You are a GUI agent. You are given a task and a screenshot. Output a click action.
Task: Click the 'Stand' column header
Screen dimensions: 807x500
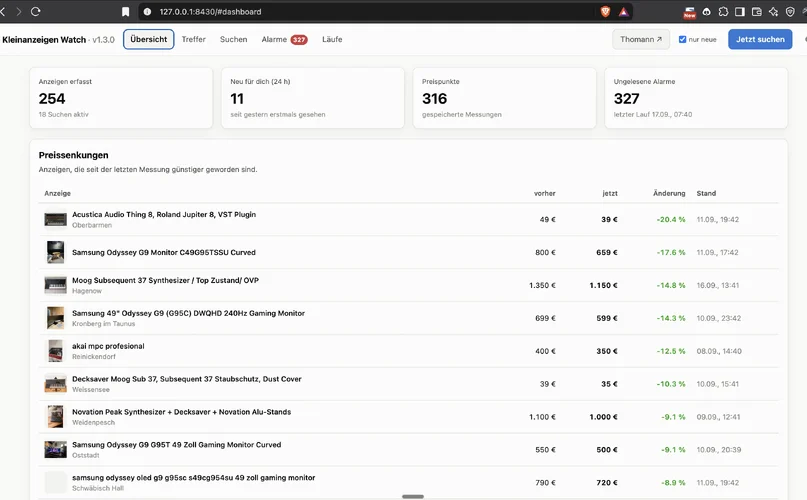(x=706, y=193)
